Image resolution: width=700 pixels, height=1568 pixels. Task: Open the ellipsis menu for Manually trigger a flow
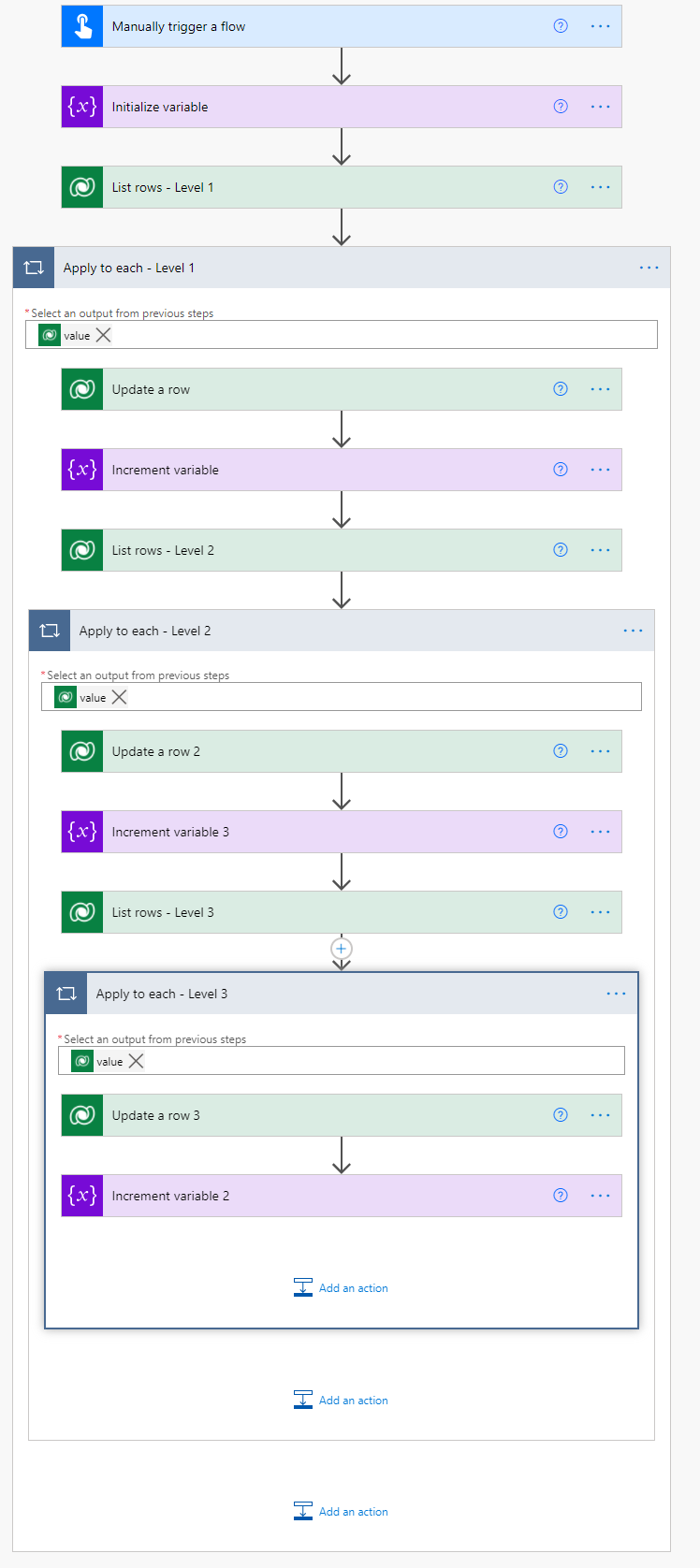coord(601,26)
